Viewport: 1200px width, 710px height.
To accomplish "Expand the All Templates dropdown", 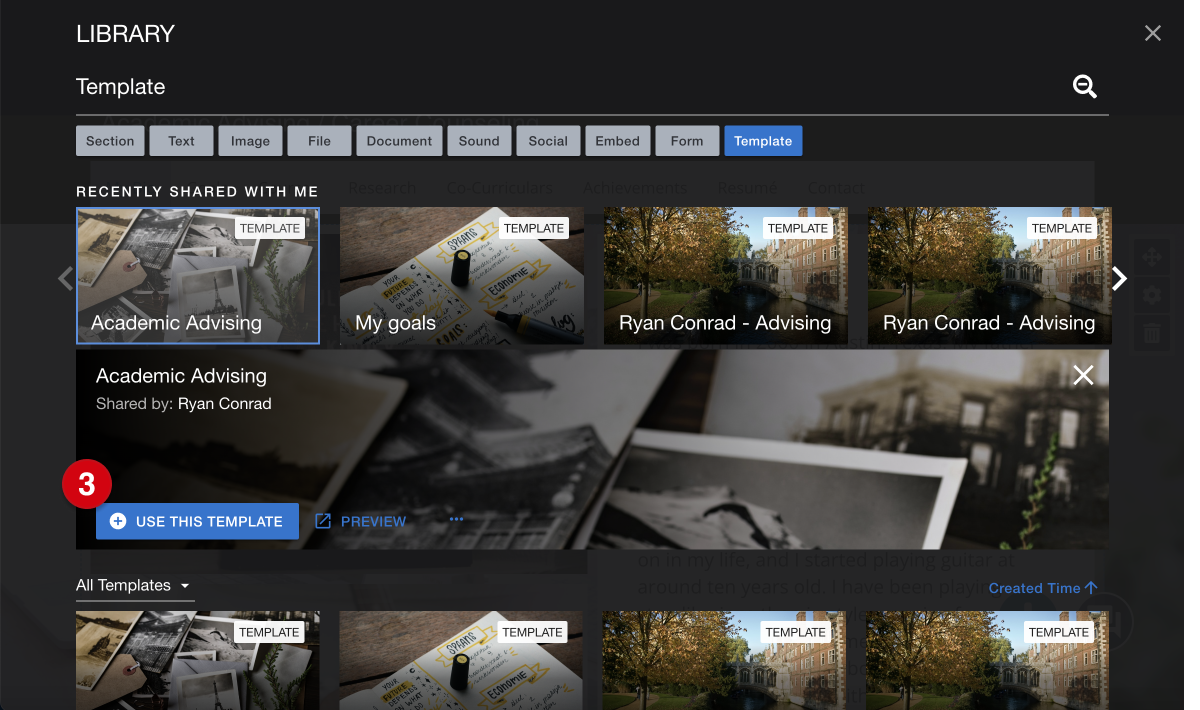I will 134,586.
